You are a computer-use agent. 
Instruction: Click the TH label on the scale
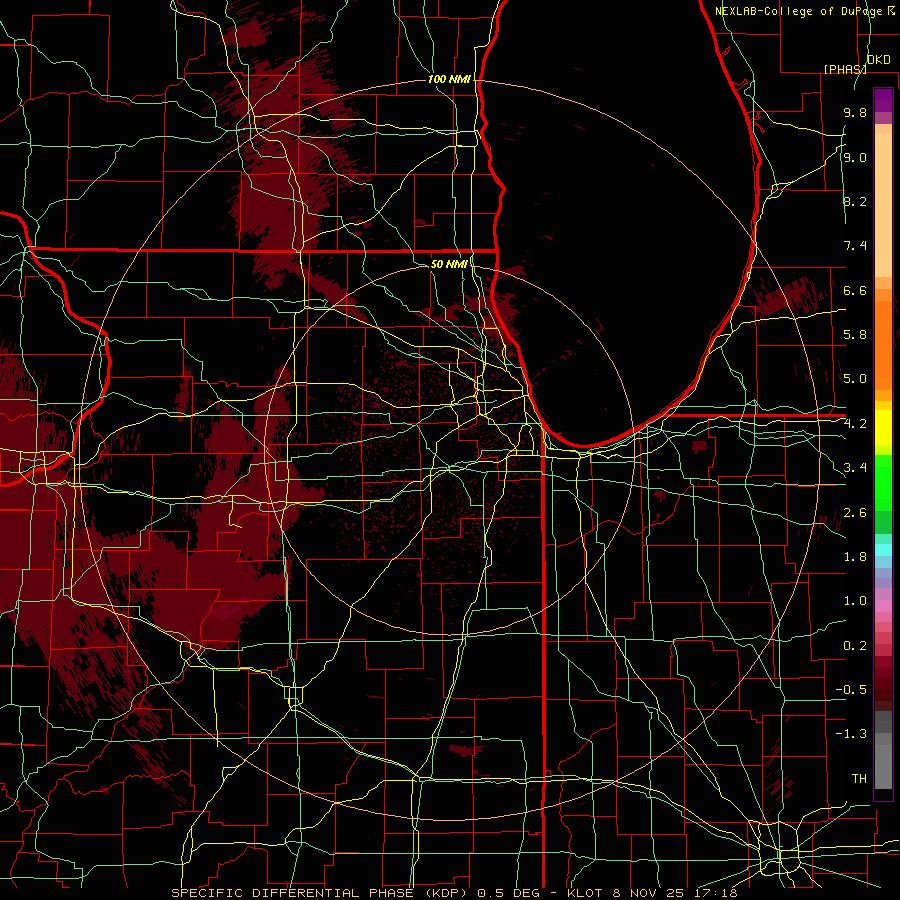[859, 779]
